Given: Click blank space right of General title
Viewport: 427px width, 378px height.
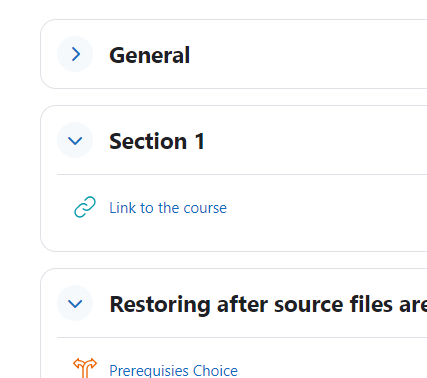Looking at the screenshot, I should pos(308,55).
